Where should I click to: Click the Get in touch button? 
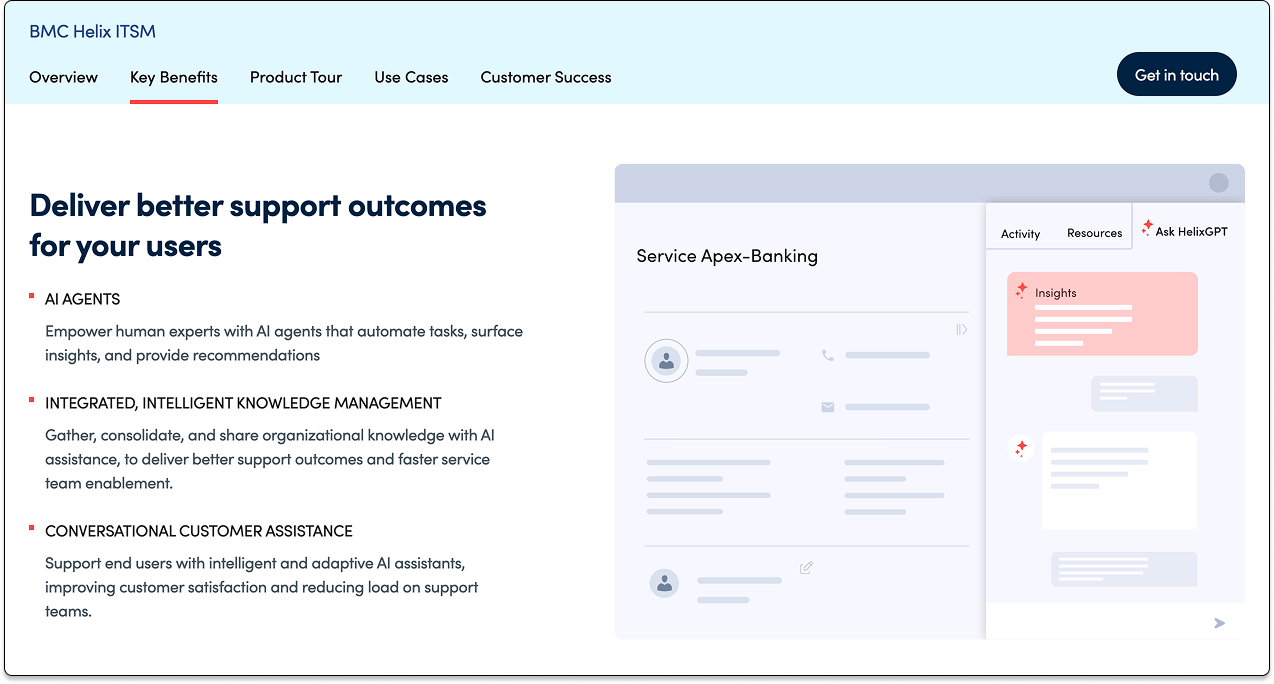click(x=1176, y=75)
